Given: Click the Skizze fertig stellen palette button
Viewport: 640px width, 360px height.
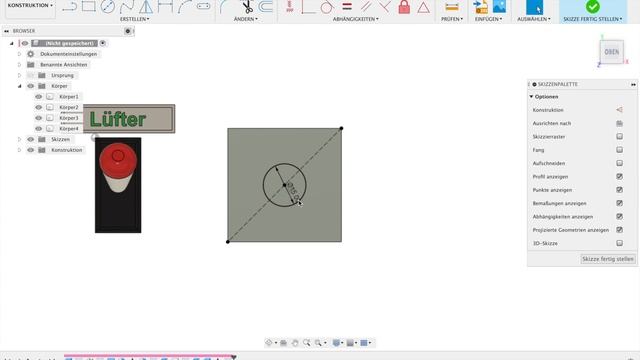Looking at the screenshot, I should pos(608,259).
